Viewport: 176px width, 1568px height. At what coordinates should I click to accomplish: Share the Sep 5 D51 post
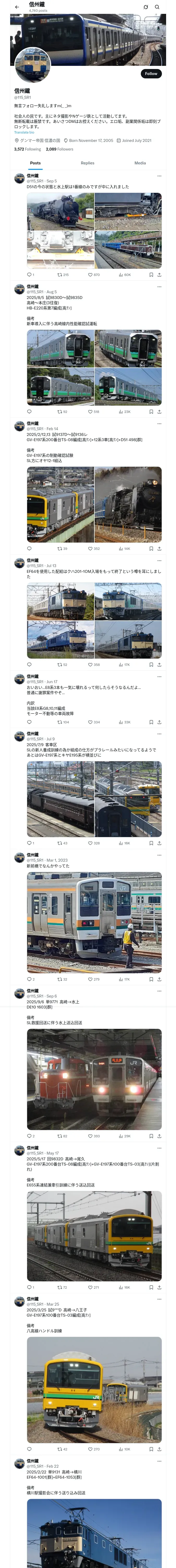159,274
